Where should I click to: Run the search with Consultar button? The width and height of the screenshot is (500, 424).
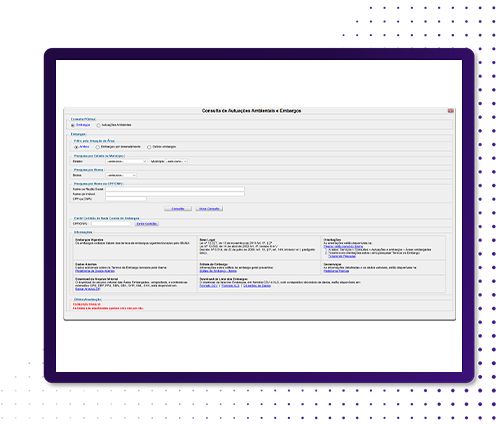coord(178,209)
